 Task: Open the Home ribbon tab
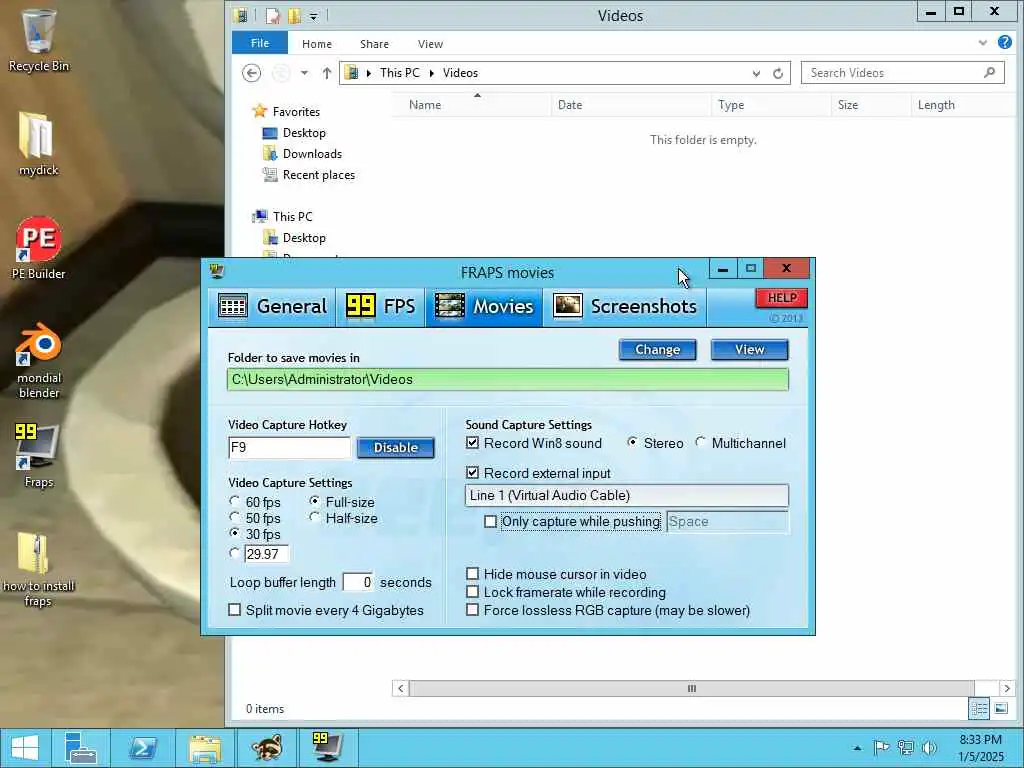point(317,44)
